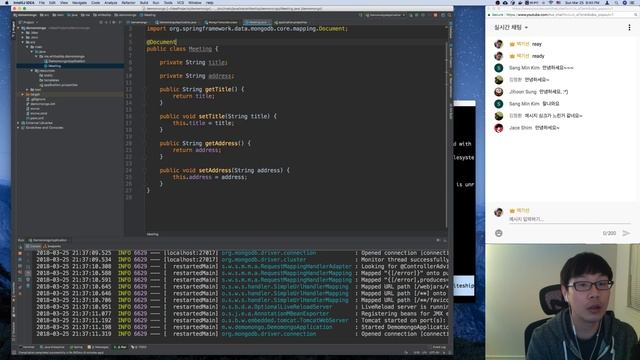
Task: Click the @Document annotation in the editor
Action: [162, 42]
